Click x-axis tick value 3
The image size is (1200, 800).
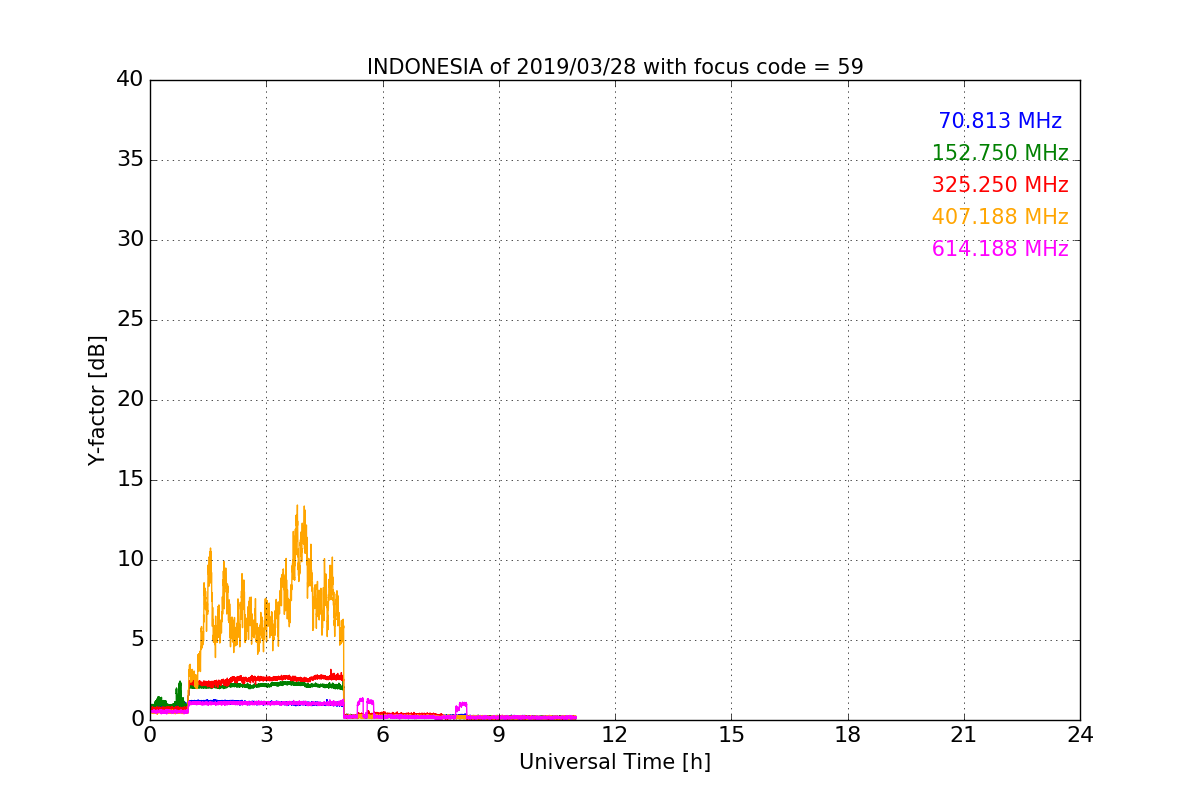click(266, 735)
